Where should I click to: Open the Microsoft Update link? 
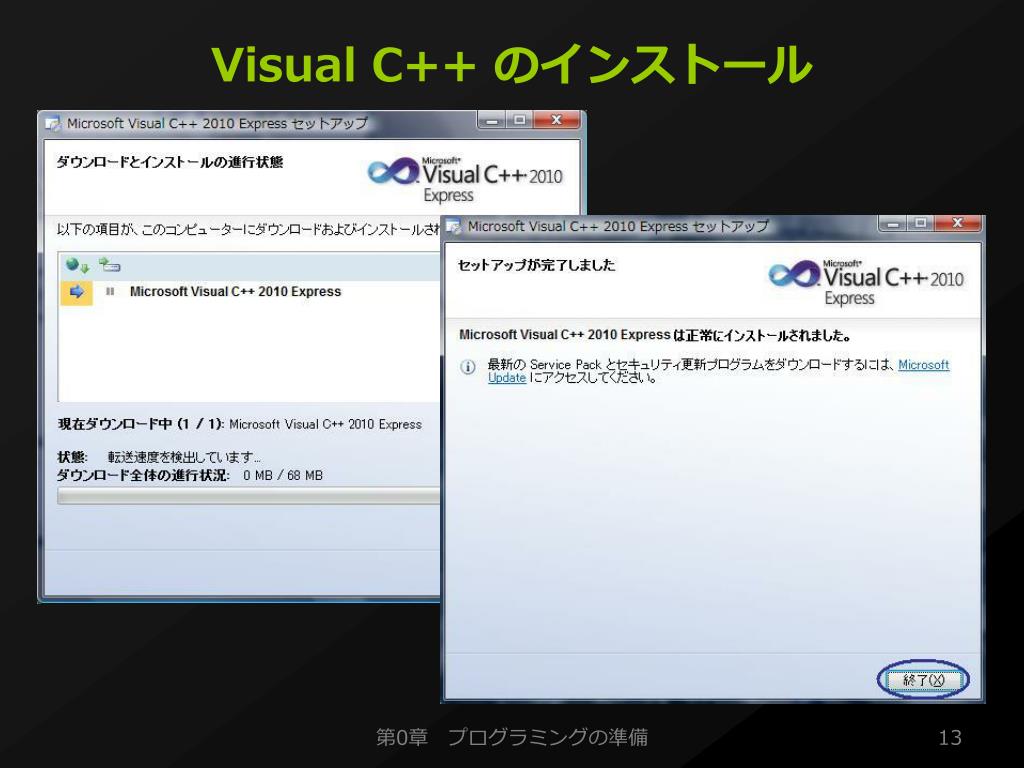pyautogui.click(x=923, y=365)
